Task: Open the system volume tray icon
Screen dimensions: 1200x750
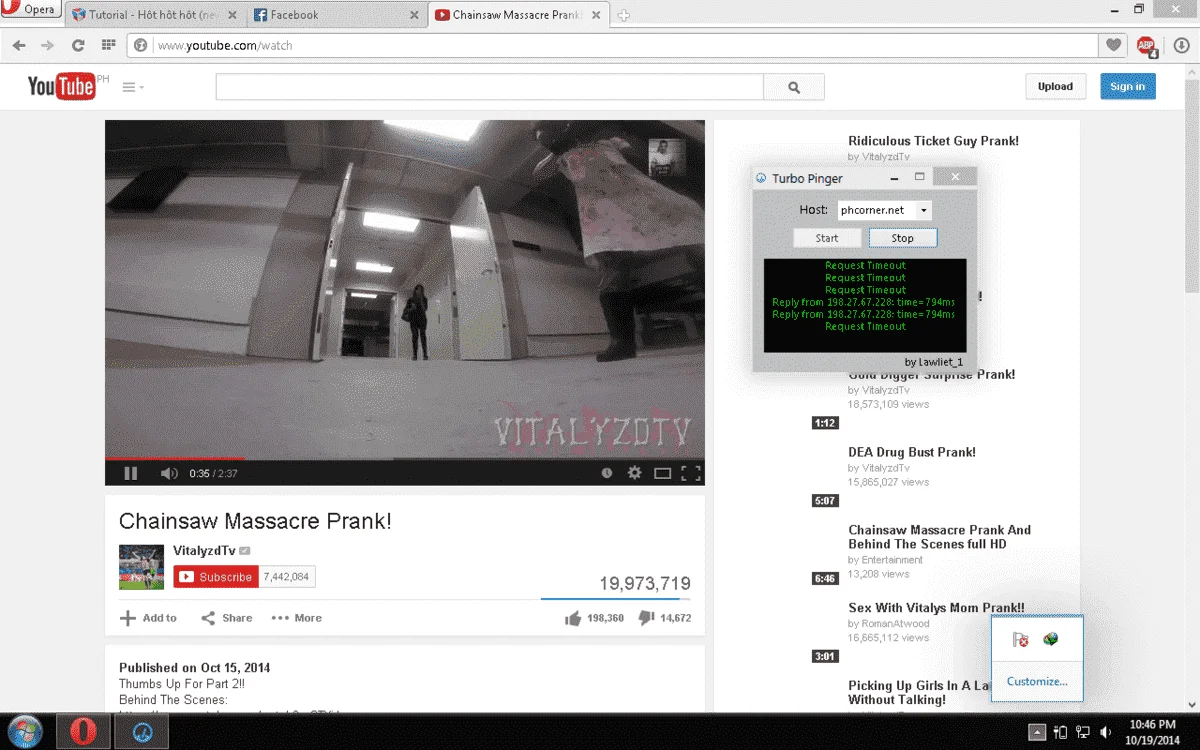Action: click(1105, 733)
